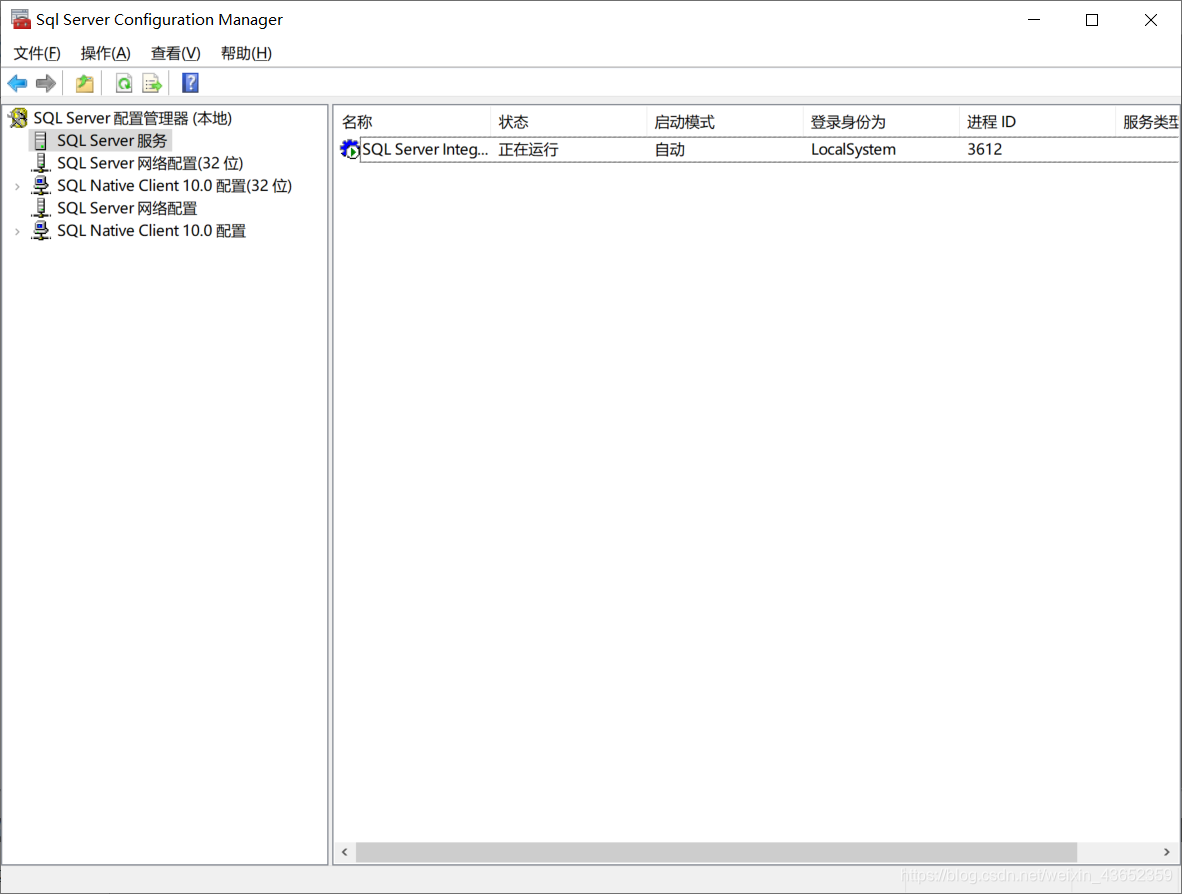Click the 正在运行 status cell
The width and height of the screenshot is (1182, 894).
pyautogui.click(x=528, y=149)
